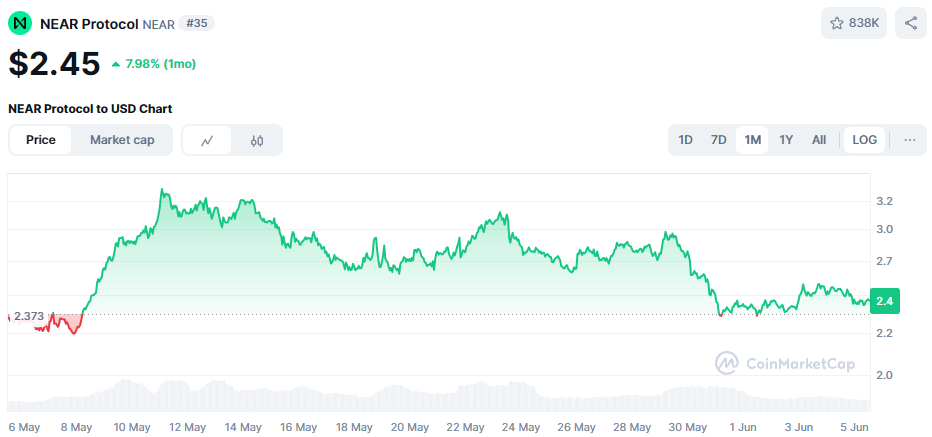Viewport: 932px width, 437px height.
Task: Click the 26 May date label
Action: tap(577, 427)
